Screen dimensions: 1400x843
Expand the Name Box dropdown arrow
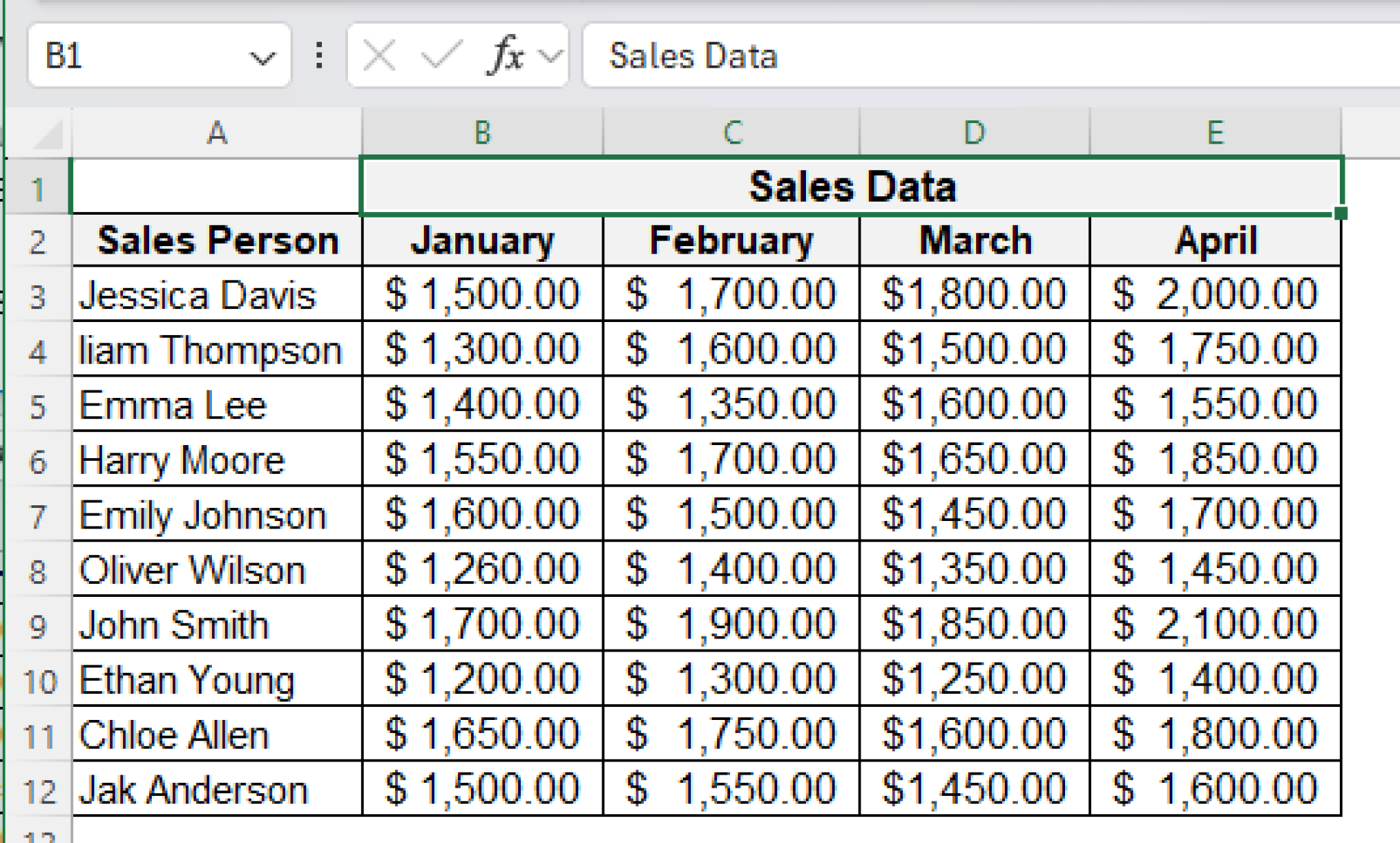click(x=262, y=57)
